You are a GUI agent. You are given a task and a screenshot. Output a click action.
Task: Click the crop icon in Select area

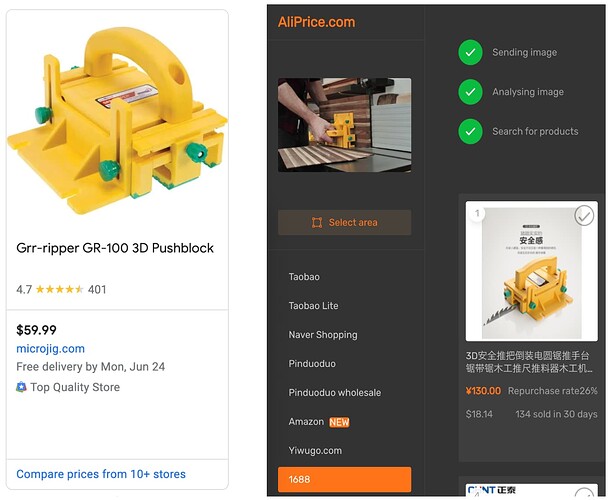pyautogui.click(x=317, y=223)
